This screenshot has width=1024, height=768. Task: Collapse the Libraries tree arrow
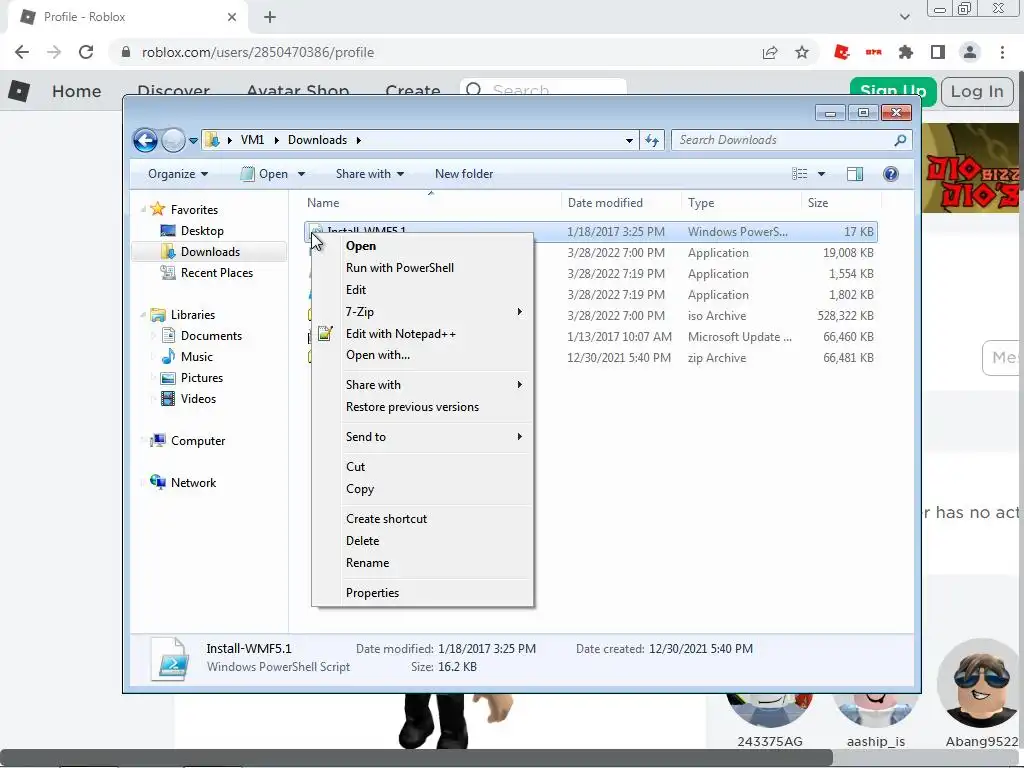[143, 314]
